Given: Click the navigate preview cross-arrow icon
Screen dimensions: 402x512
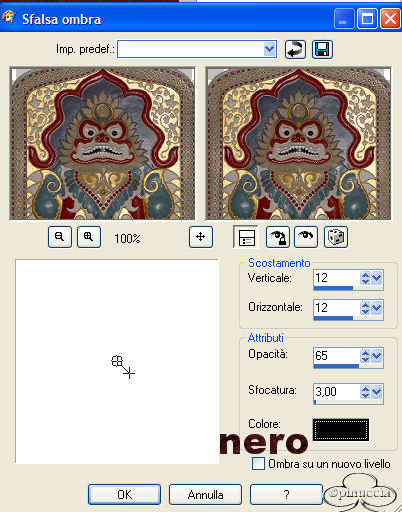Looking at the screenshot, I should click(x=201, y=237).
